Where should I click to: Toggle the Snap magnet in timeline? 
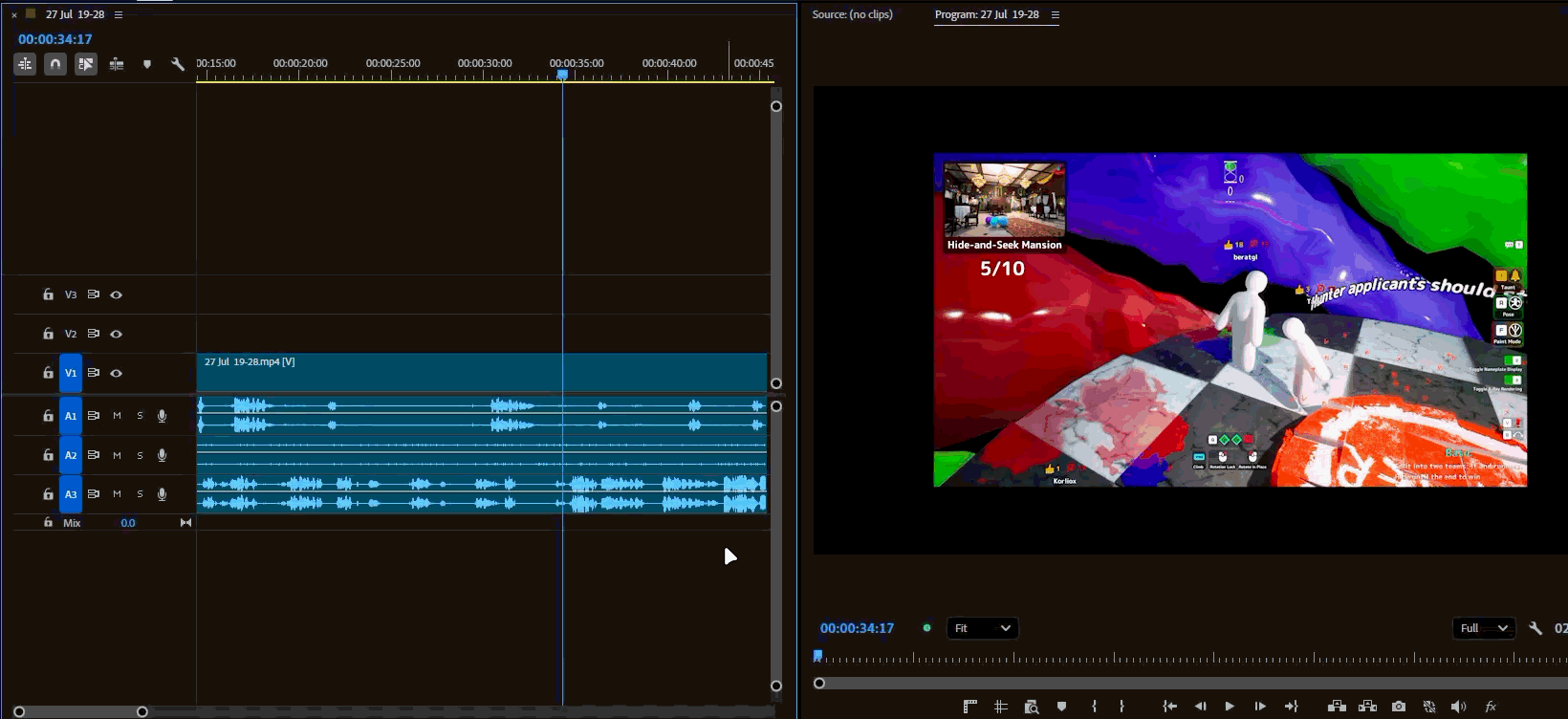tap(55, 64)
